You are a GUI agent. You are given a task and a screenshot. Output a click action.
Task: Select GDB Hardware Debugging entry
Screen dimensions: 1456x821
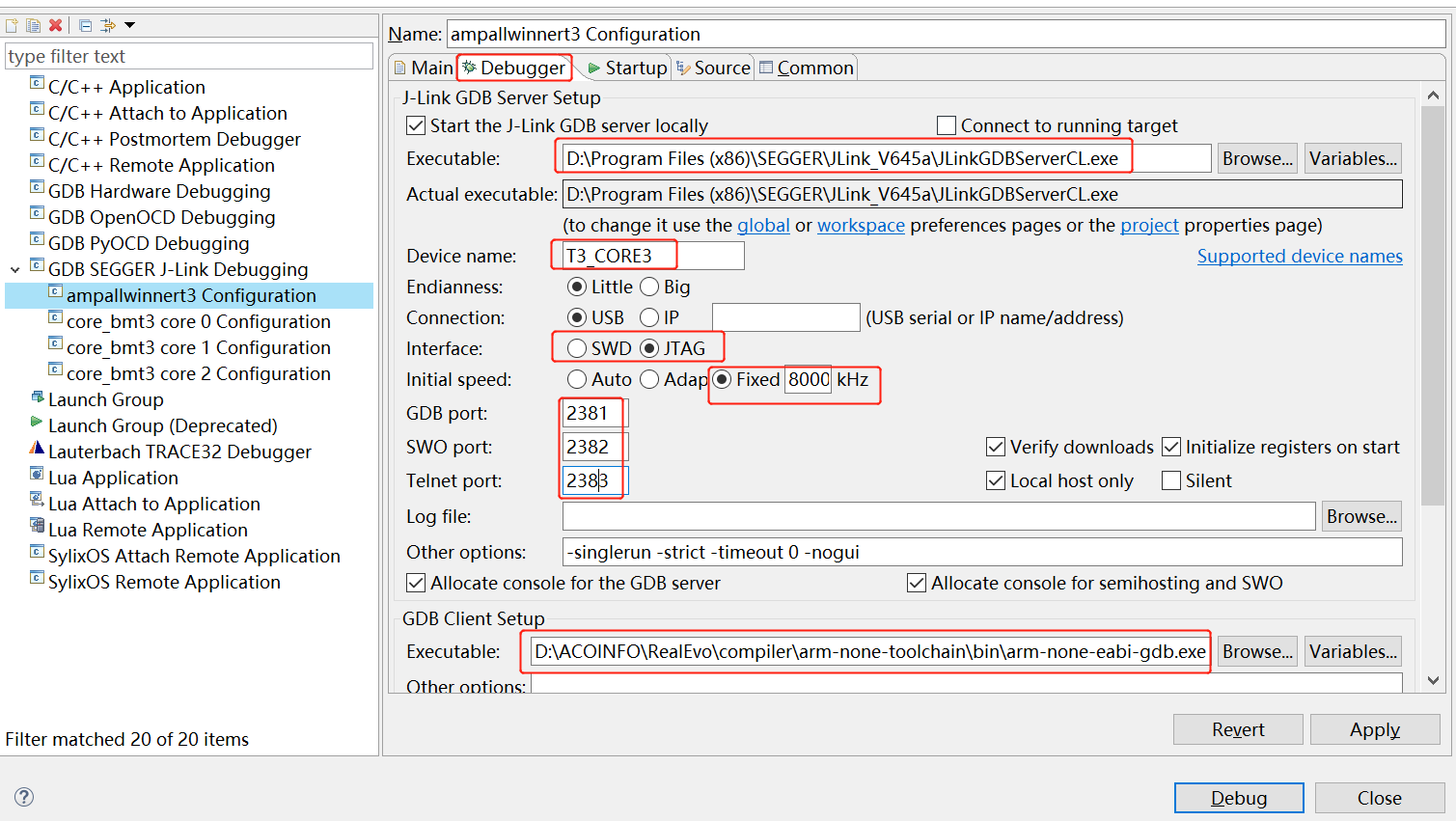159,191
